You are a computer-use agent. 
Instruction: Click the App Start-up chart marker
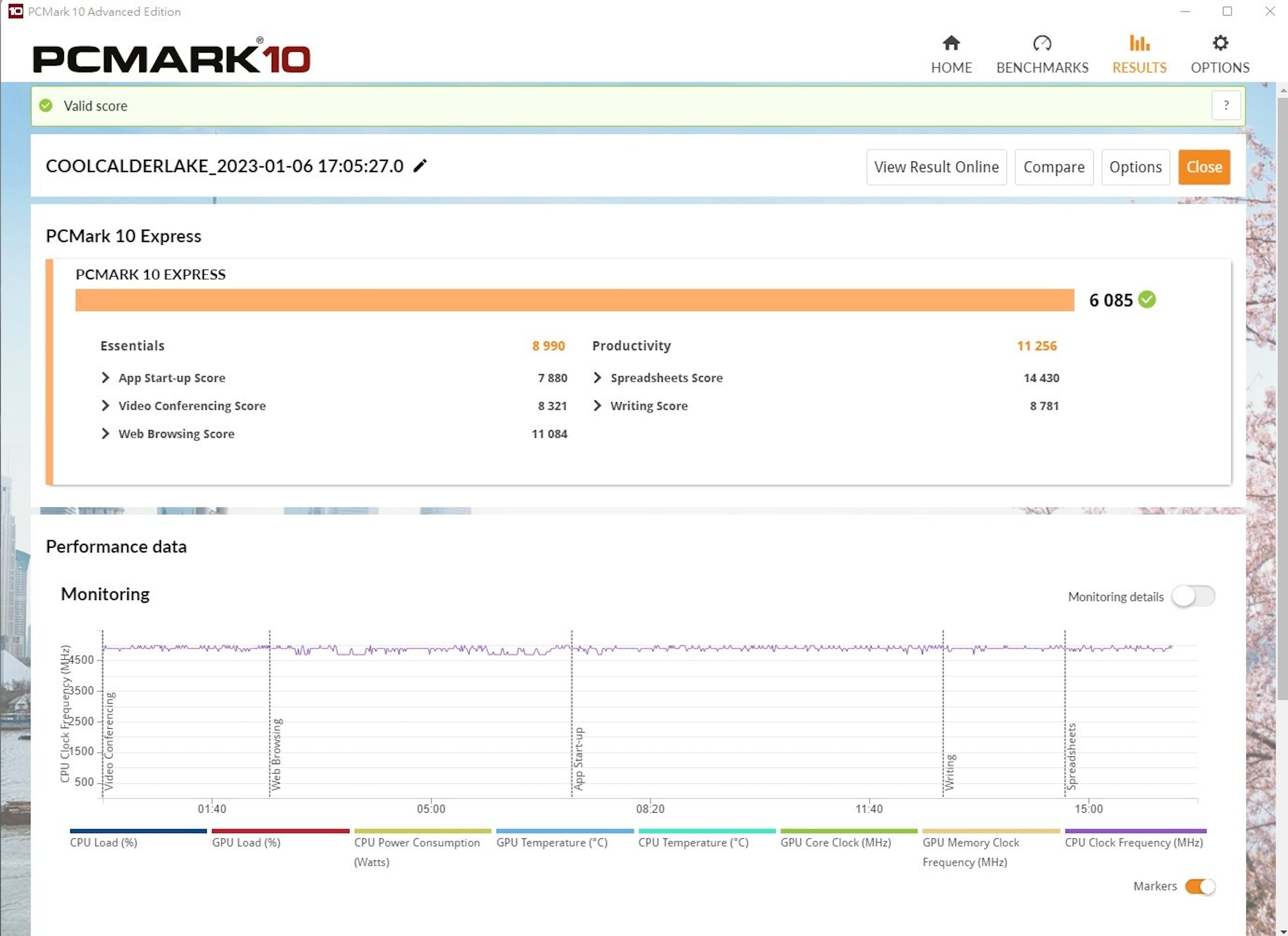(x=579, y=758)
